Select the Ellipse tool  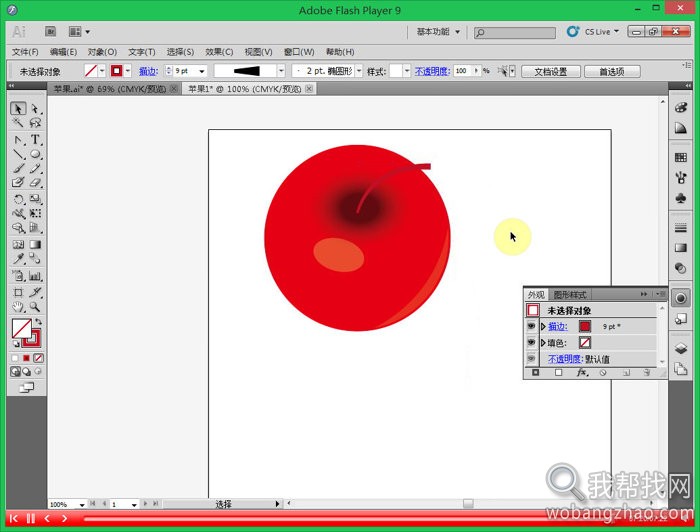[x=35, y=154]
